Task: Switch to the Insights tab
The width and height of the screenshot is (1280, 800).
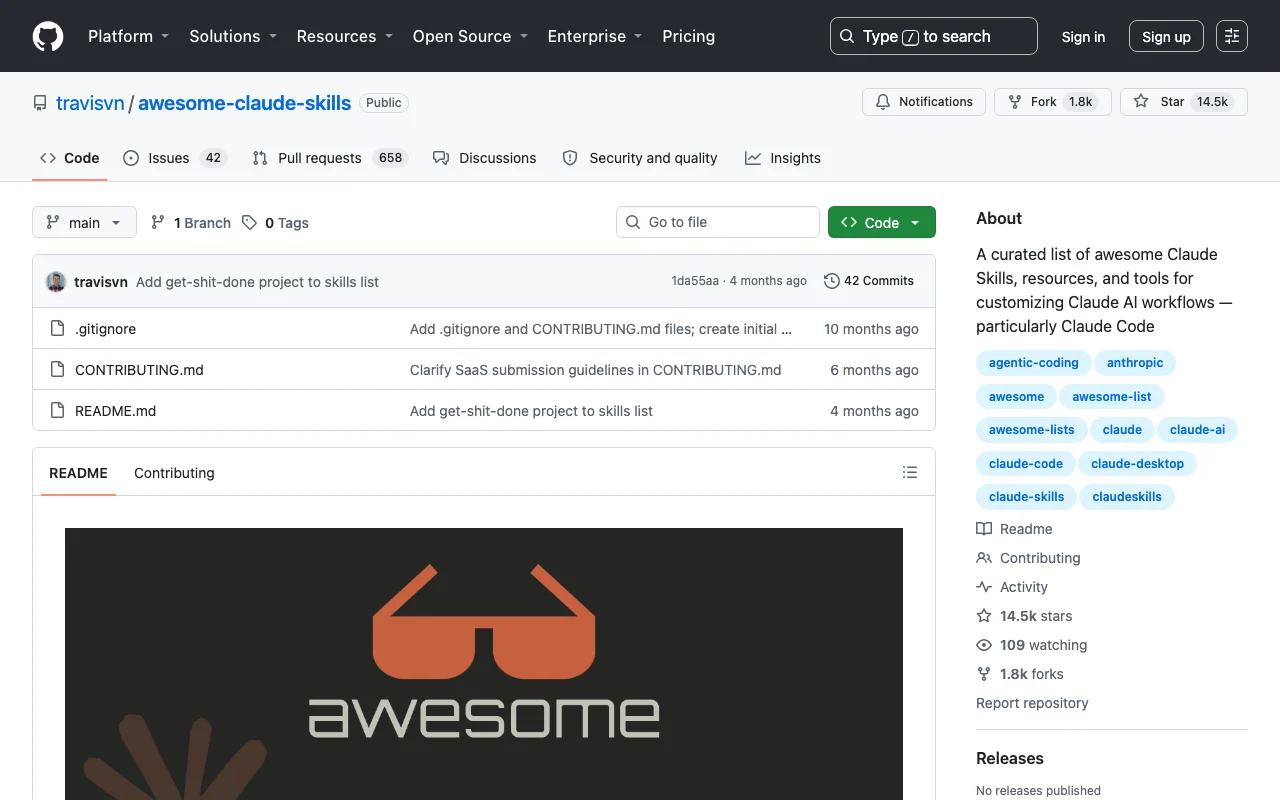Action: pos(783,158)
